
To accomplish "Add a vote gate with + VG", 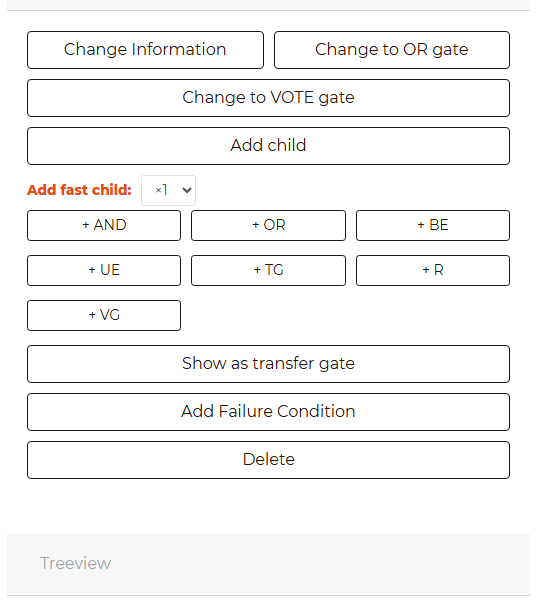I will click(104, 315).
